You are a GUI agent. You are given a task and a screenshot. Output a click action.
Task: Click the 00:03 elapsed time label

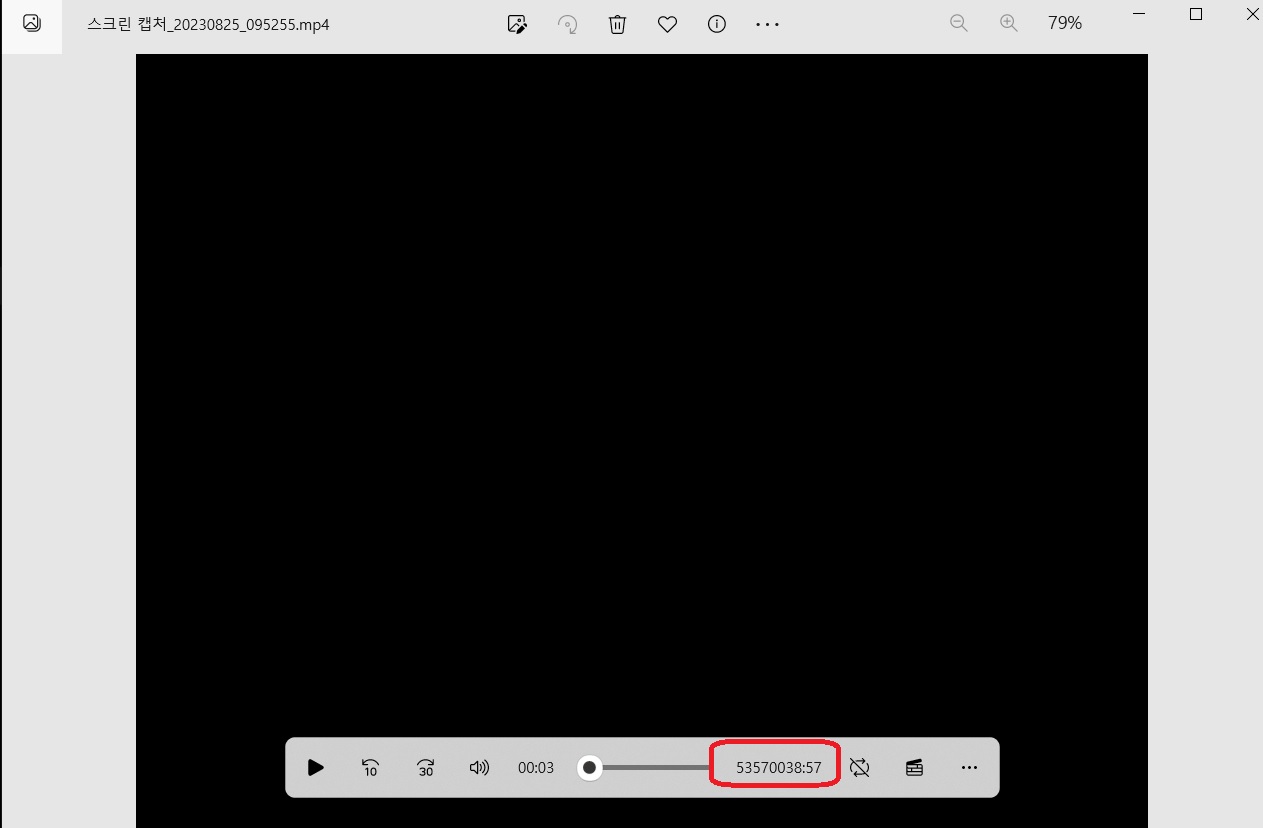click(x=536, y=768)
